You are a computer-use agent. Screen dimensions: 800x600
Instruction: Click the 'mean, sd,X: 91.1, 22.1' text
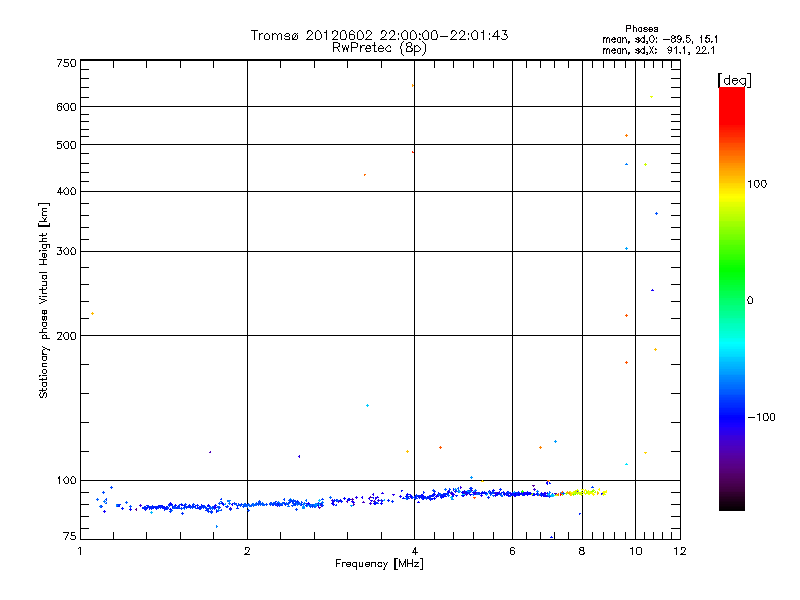coord(658,50)
